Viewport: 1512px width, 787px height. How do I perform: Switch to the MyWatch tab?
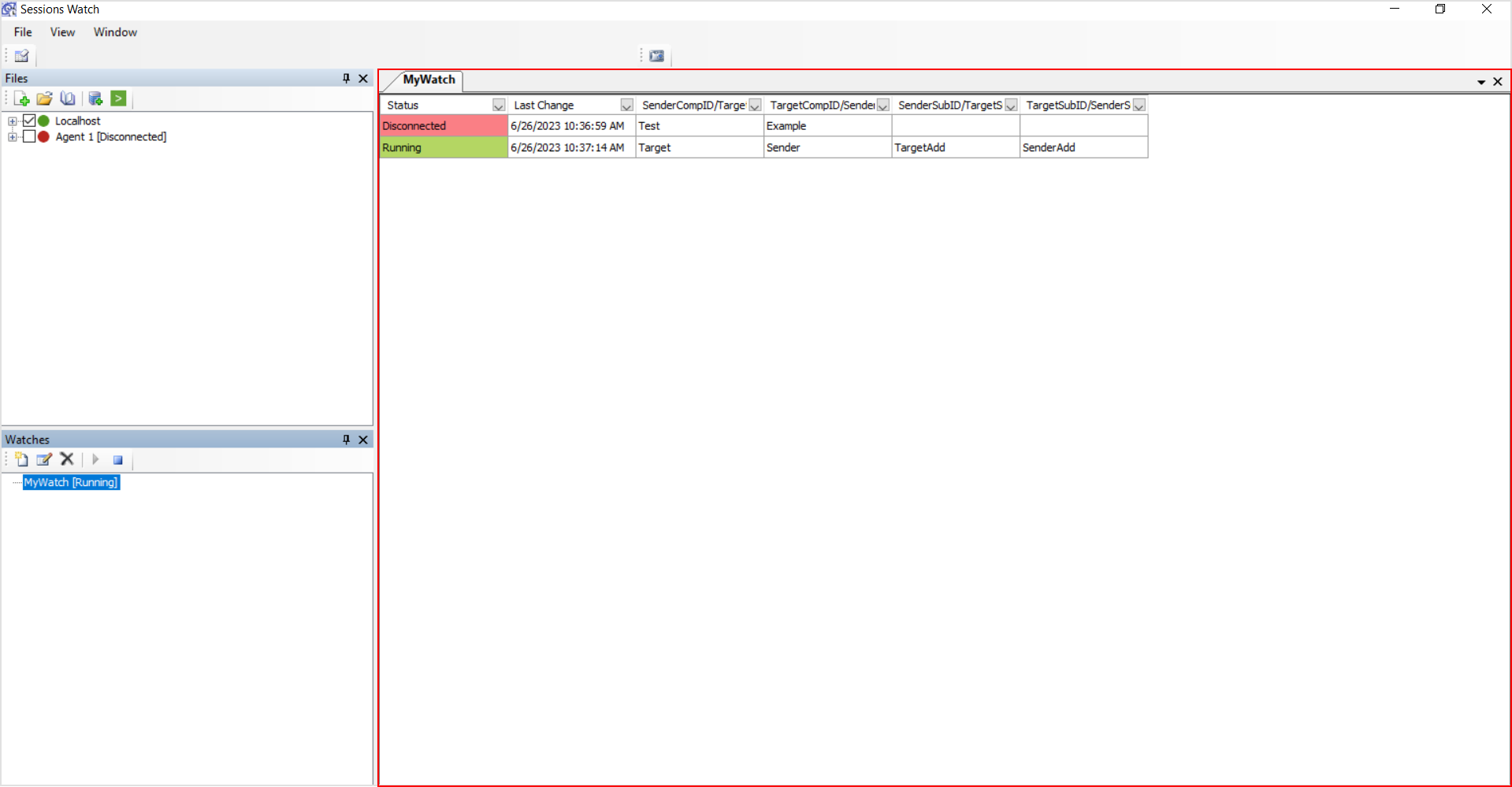click(x=429, y=80)
